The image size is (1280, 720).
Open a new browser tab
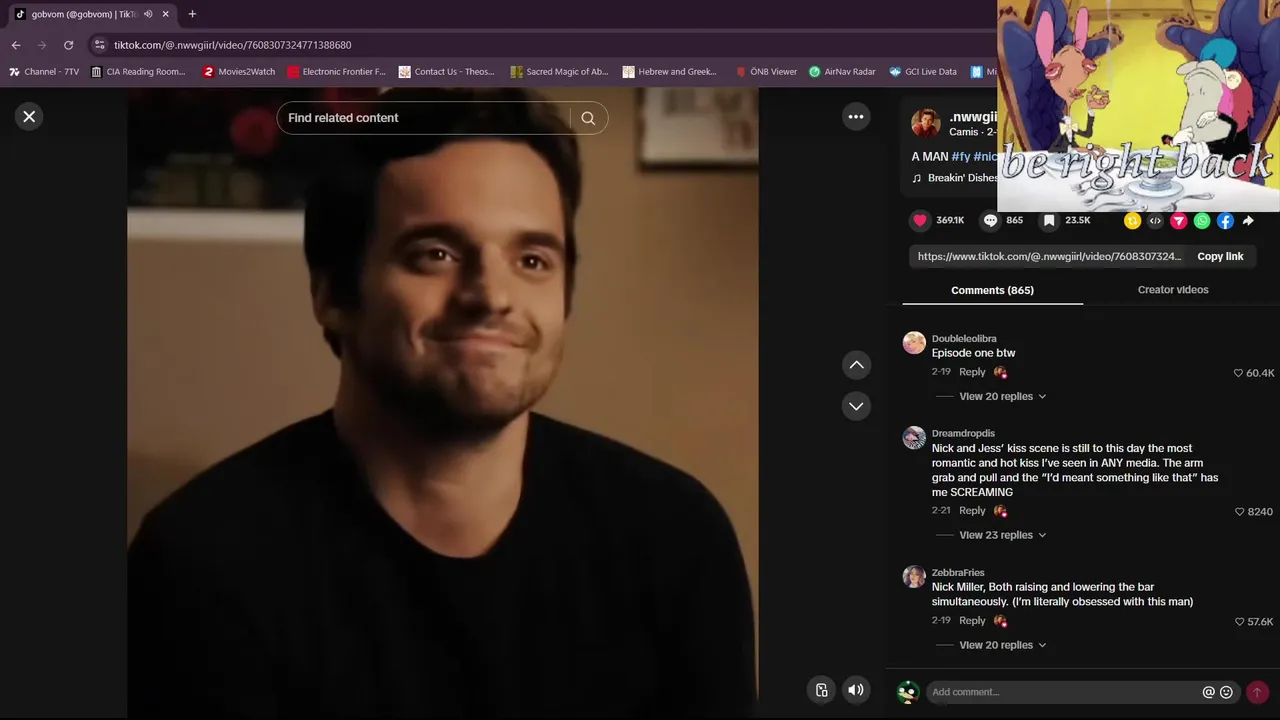coord(192,14)
